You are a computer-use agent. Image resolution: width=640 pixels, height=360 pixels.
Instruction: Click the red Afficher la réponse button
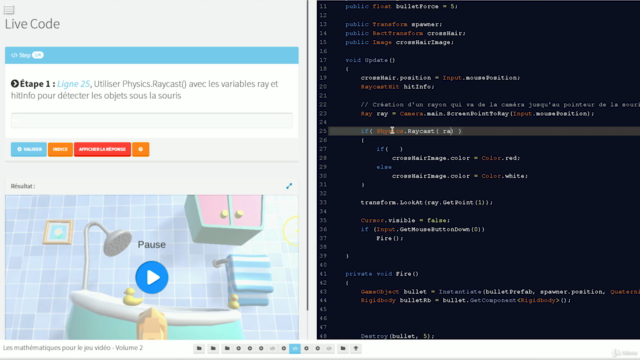102,149
